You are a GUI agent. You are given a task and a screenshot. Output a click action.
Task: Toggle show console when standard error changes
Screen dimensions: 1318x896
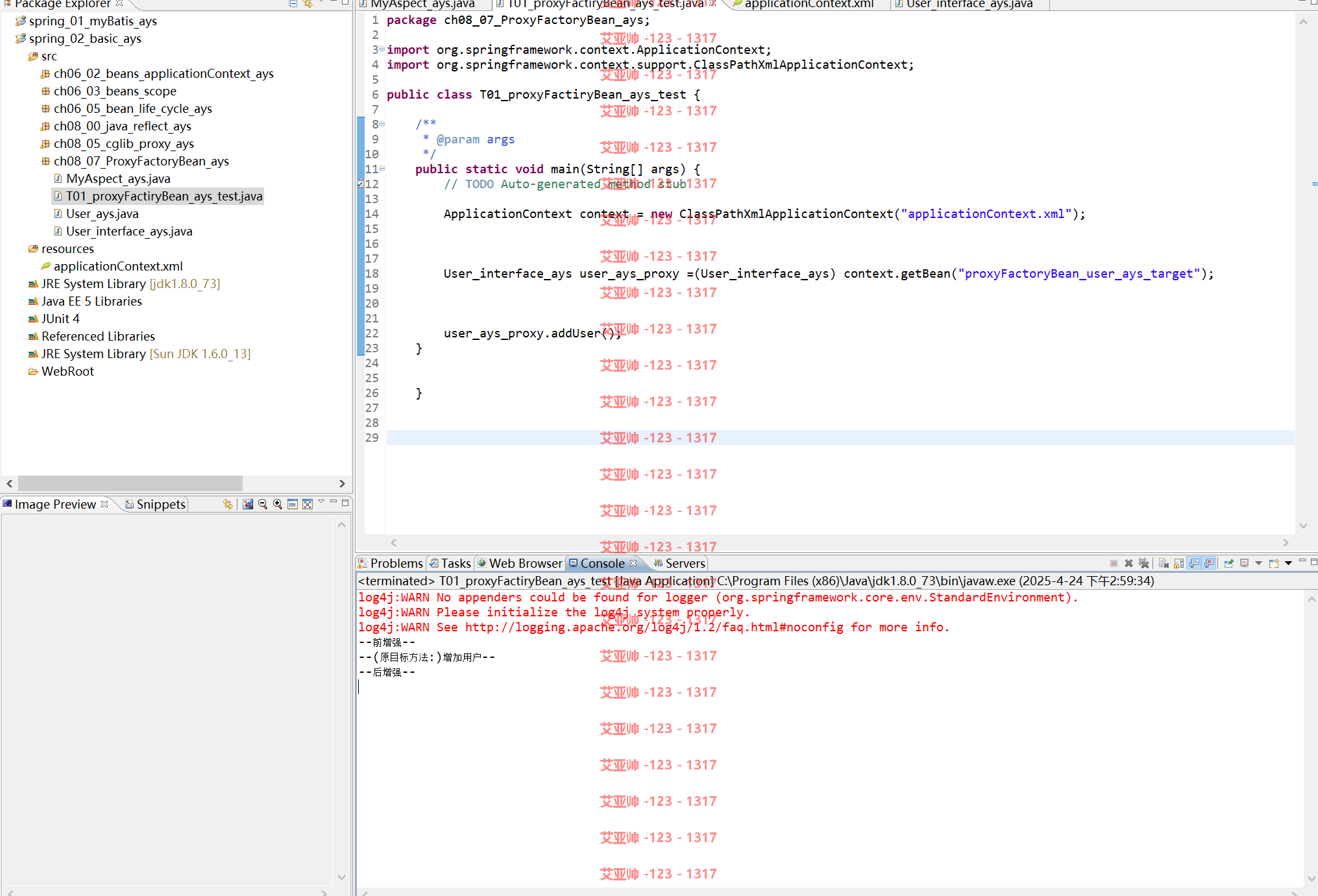[x=1209, y=563]
